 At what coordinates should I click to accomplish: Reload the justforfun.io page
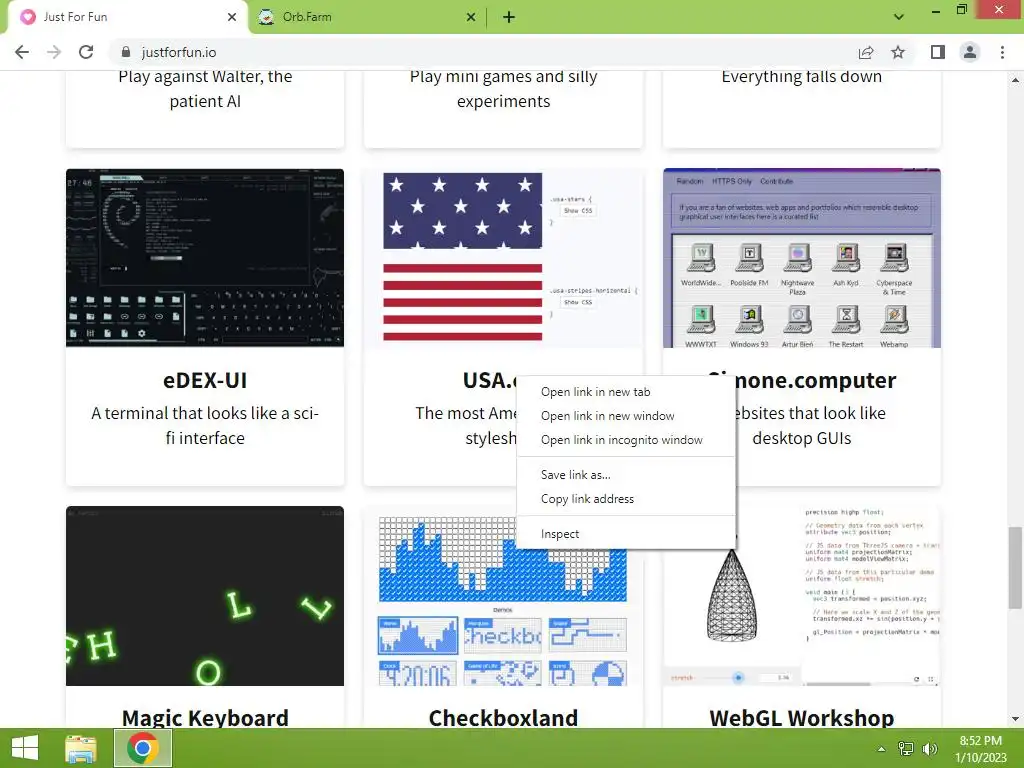tap(86, 52)
